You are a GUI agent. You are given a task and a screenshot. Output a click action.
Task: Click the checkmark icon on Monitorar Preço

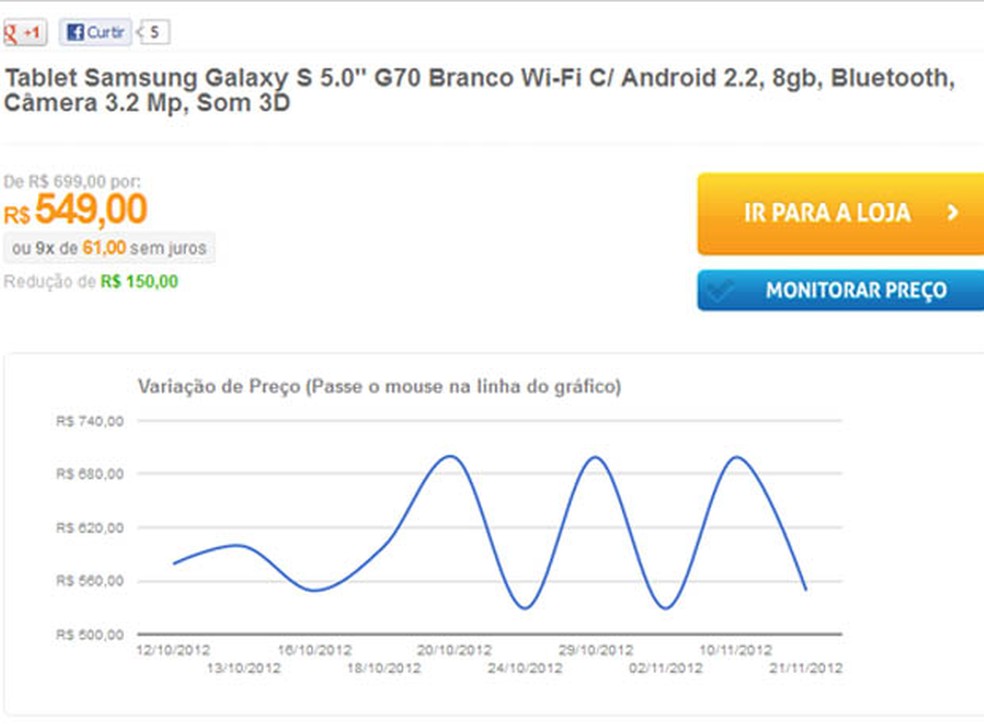[721, 291]
